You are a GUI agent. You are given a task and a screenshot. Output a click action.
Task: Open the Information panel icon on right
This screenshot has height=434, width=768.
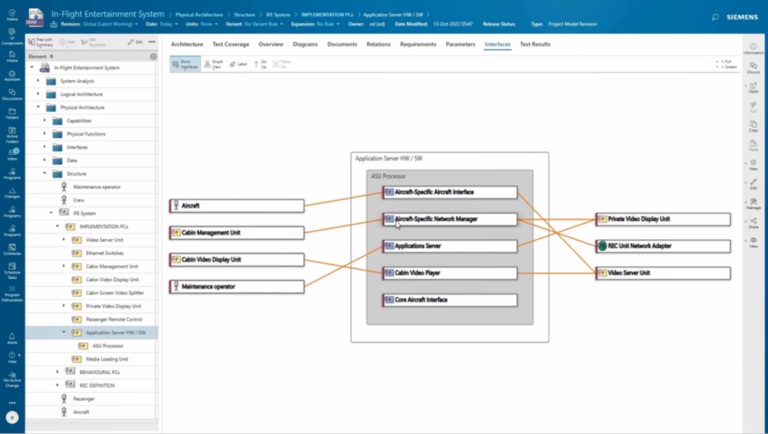[x=753, y=49]
